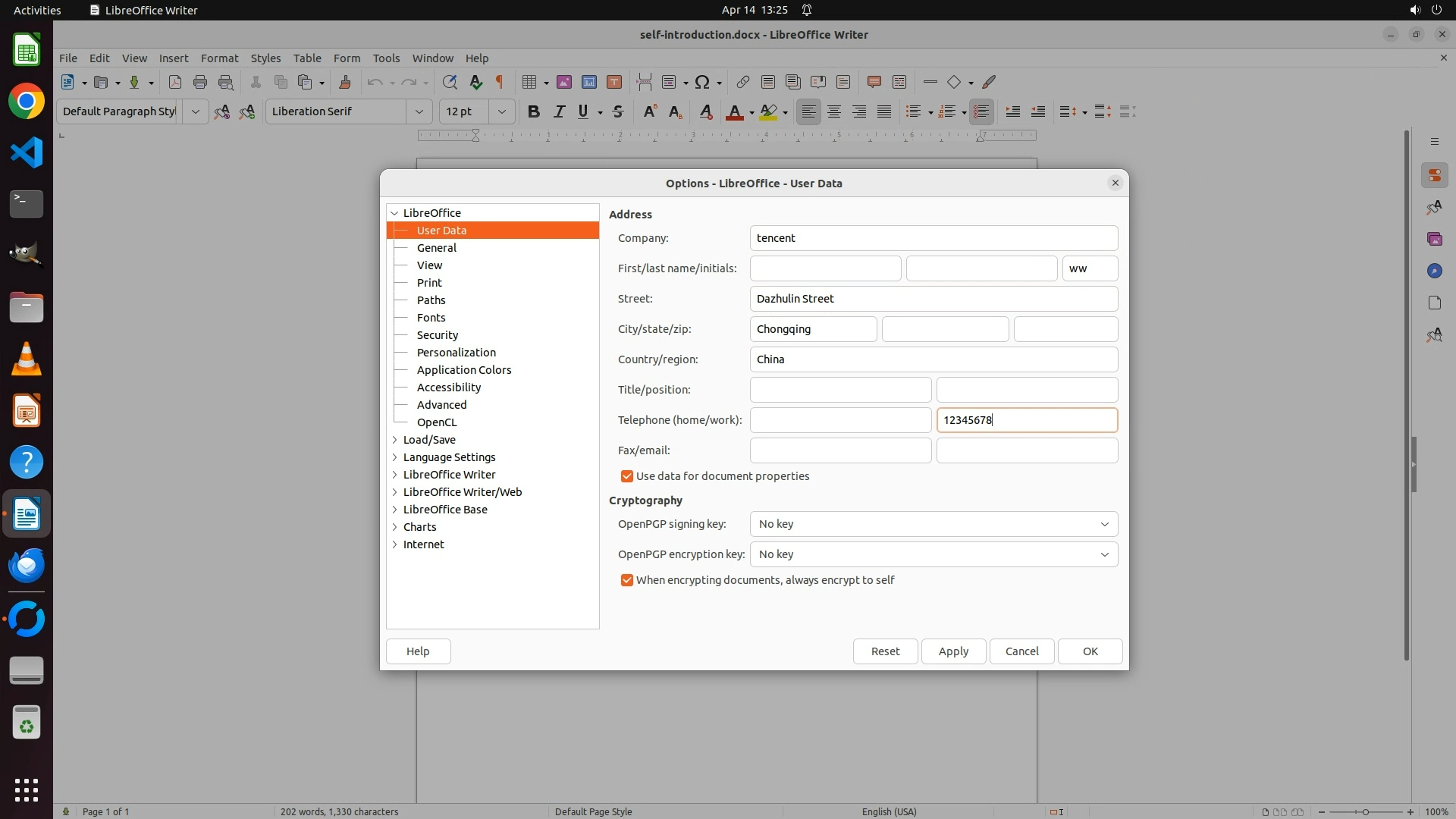The height and width of the screenshot is (819, 1456).
Task: Open the font size dropdown
Action: click(x=501, y=111)
